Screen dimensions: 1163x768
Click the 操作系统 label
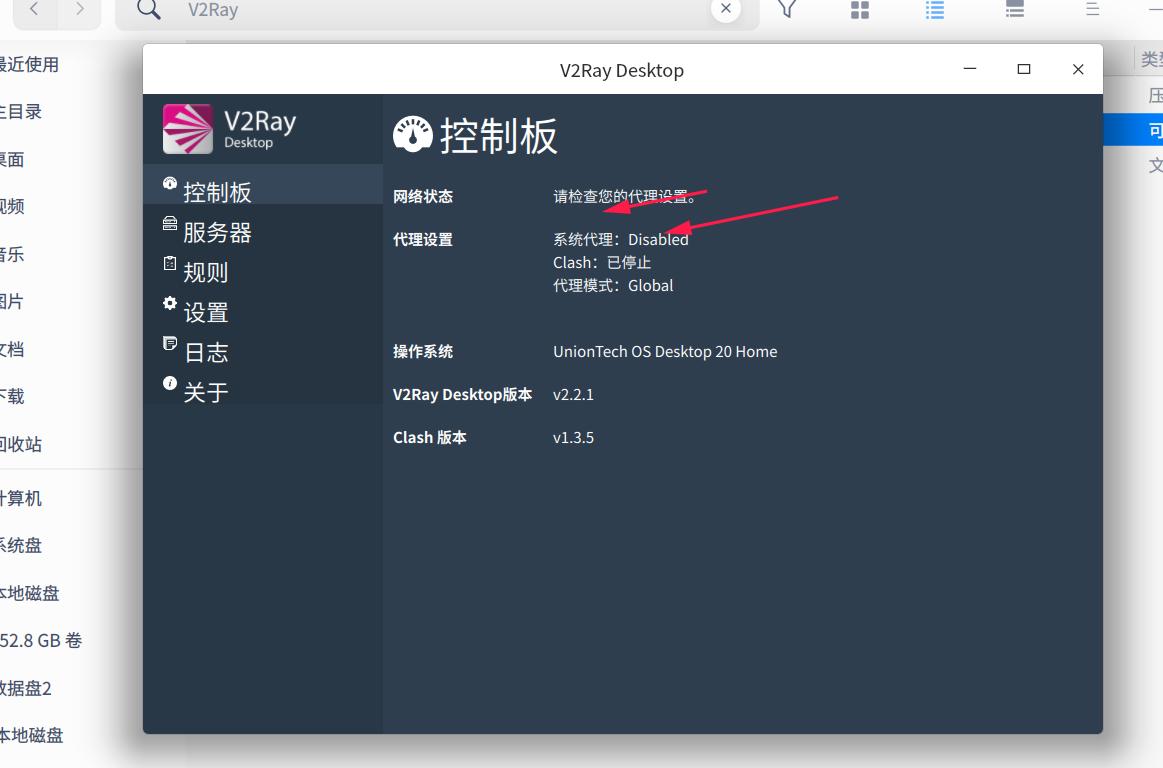coord(423,352)
